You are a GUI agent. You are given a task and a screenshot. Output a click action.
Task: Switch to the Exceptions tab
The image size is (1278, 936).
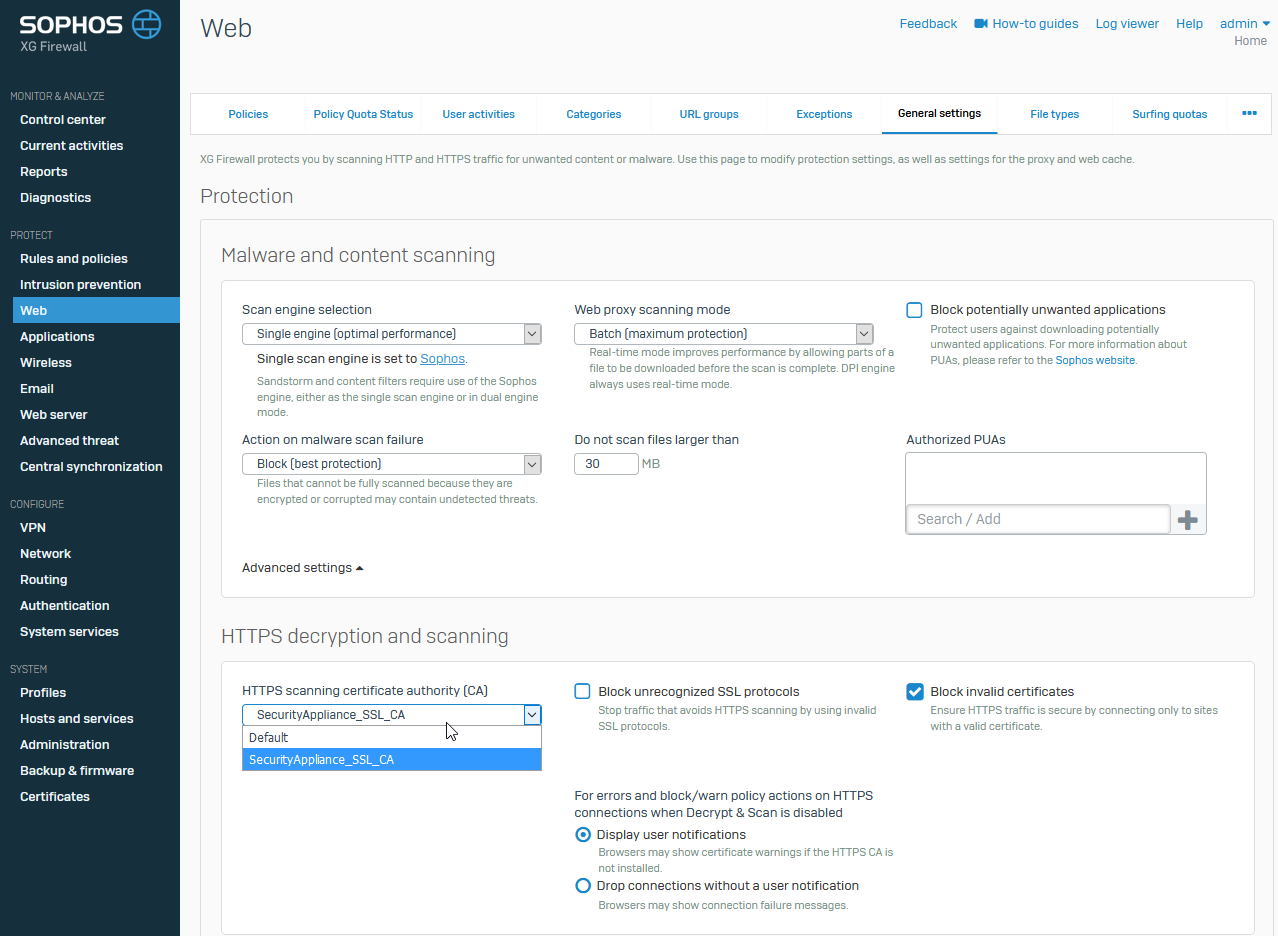[x=824, y=114]
